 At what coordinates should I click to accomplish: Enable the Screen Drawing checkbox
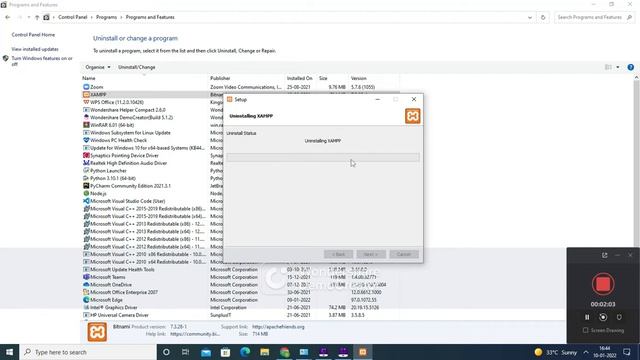(x=585, y=330)
